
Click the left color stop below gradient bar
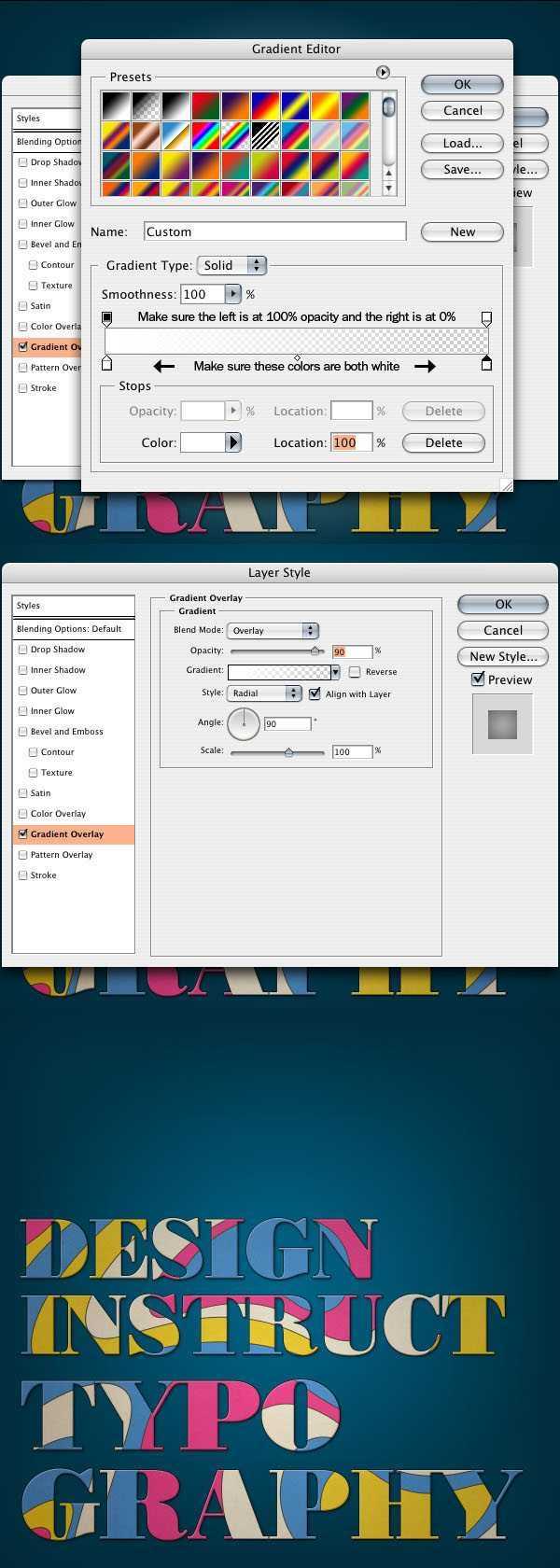(x=106, y=364)
